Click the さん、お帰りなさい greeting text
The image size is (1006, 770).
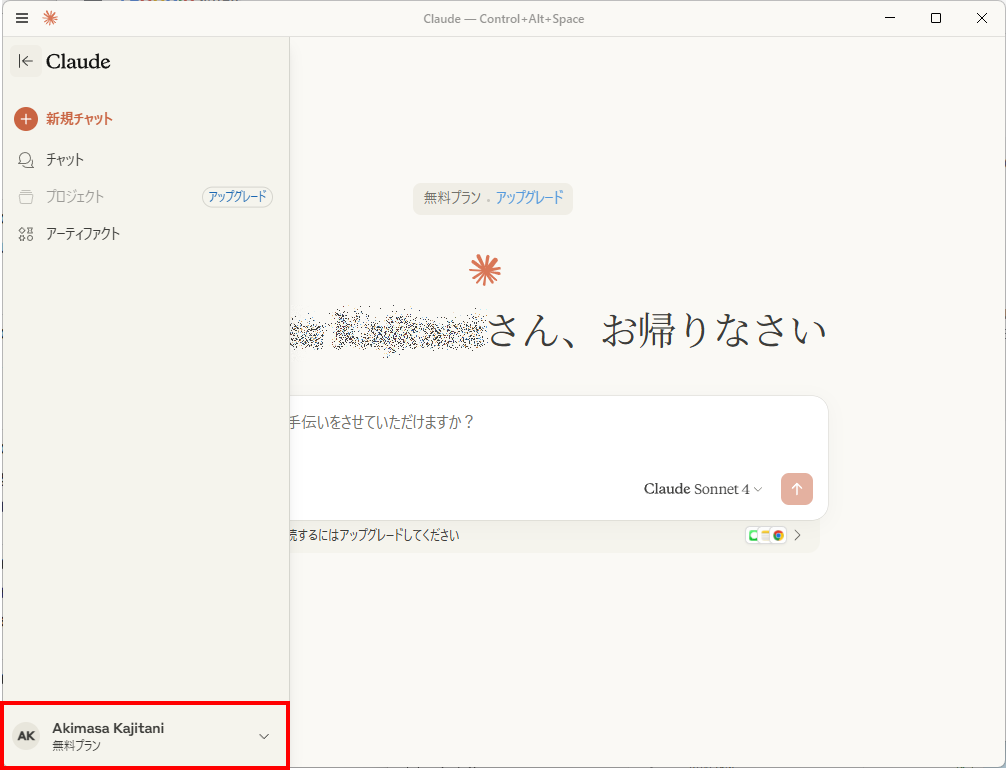(x=657, y=330)
